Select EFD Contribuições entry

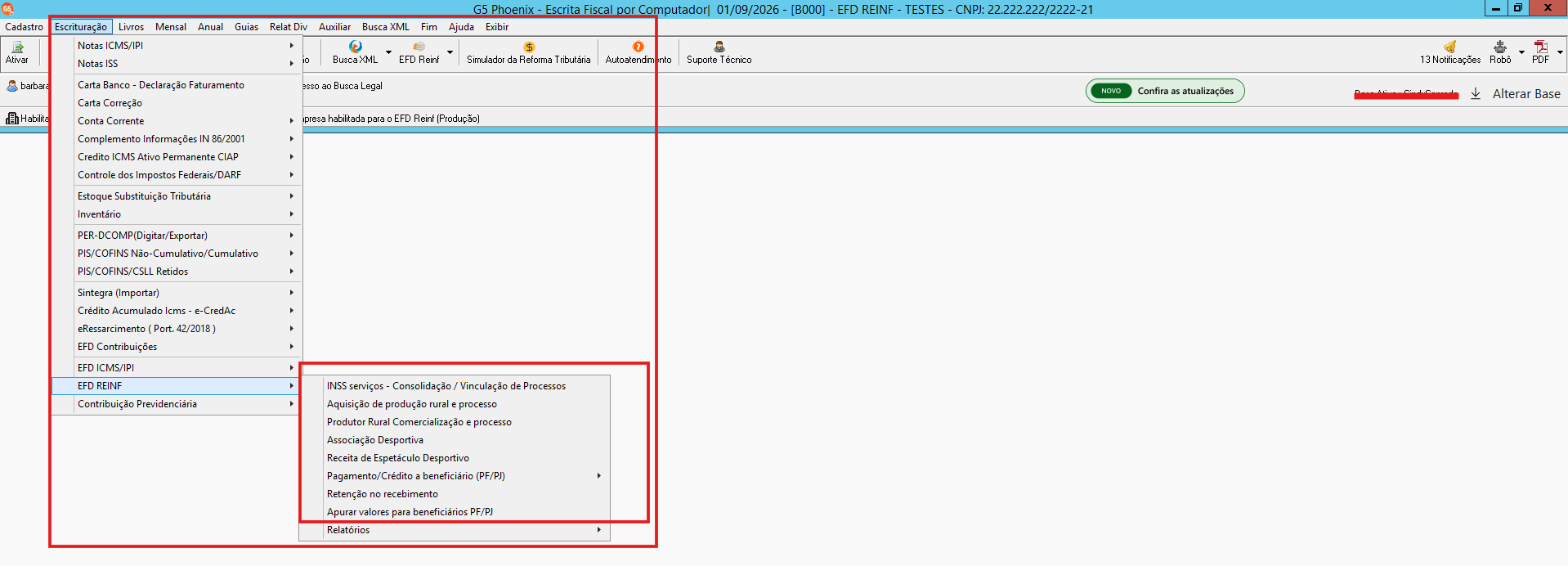pyautogui.click(x=177, y=347)
